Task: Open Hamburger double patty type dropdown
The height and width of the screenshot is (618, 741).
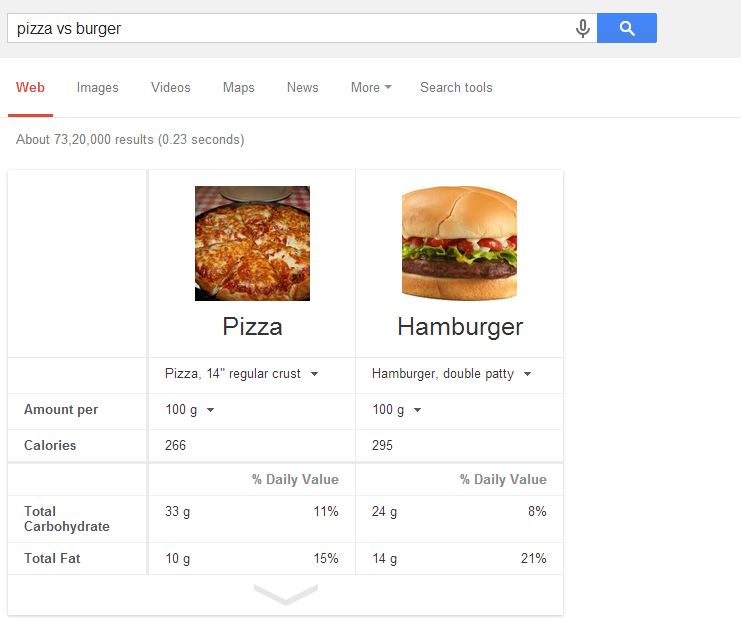Action: coord(451,374)
